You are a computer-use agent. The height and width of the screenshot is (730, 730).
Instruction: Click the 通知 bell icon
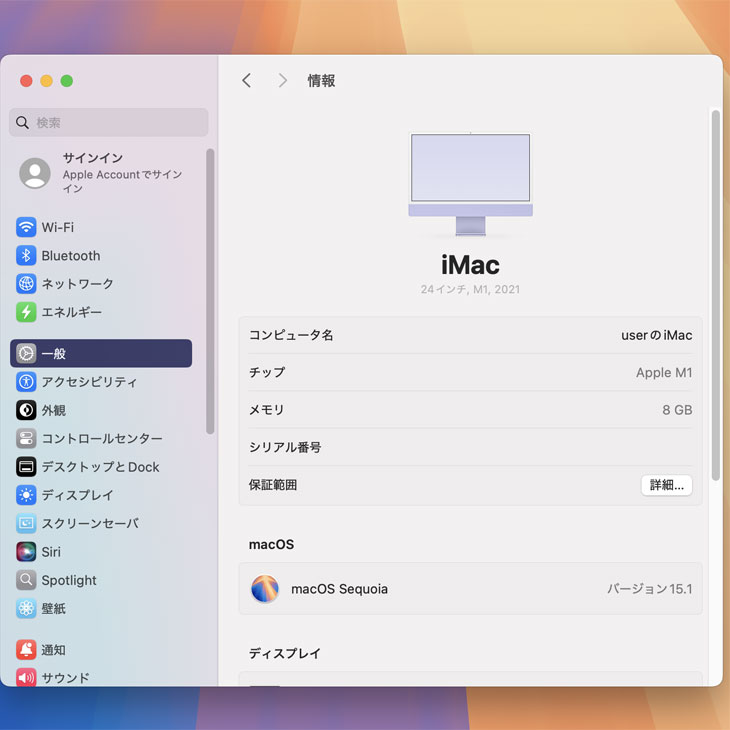tap(26, 650)
